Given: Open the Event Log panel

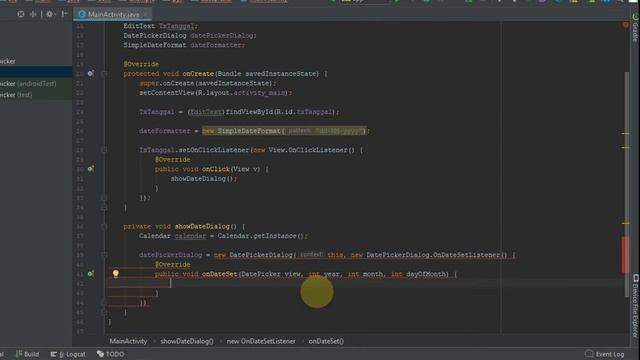Looking at the screenshot, I should coord(605,354).
